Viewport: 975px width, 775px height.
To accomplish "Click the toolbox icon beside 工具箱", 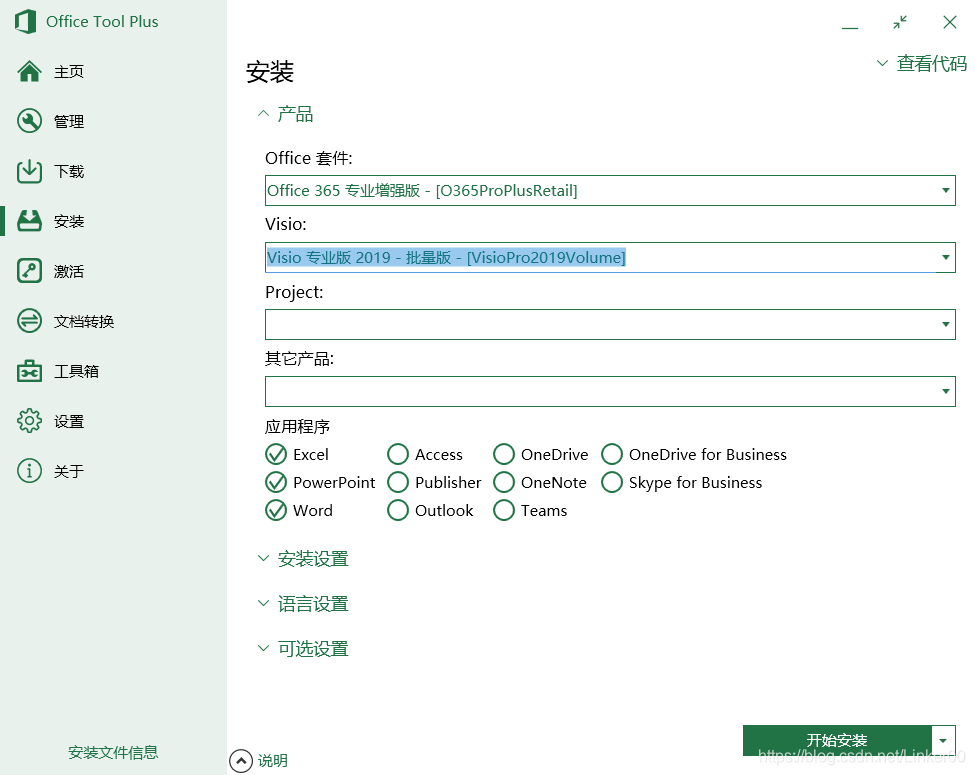I will pyautogui.click(x=29, y=371).
